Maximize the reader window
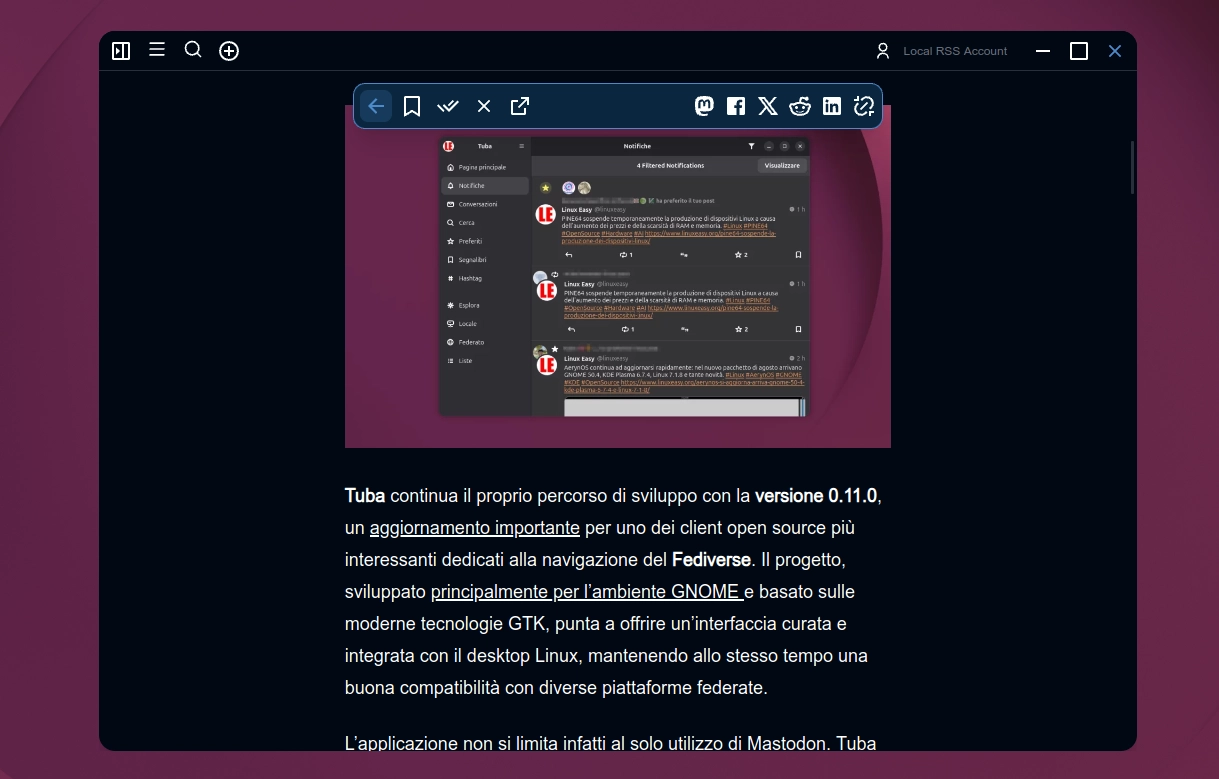 1079,51
